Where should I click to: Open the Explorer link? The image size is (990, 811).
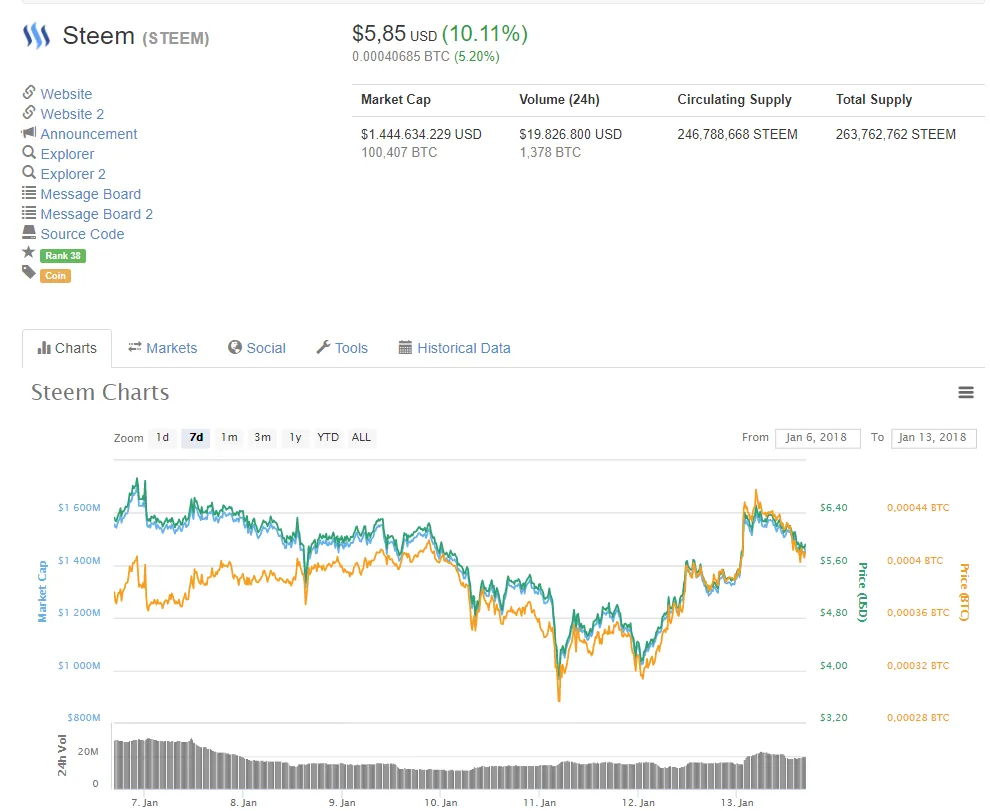click(67, 154)
